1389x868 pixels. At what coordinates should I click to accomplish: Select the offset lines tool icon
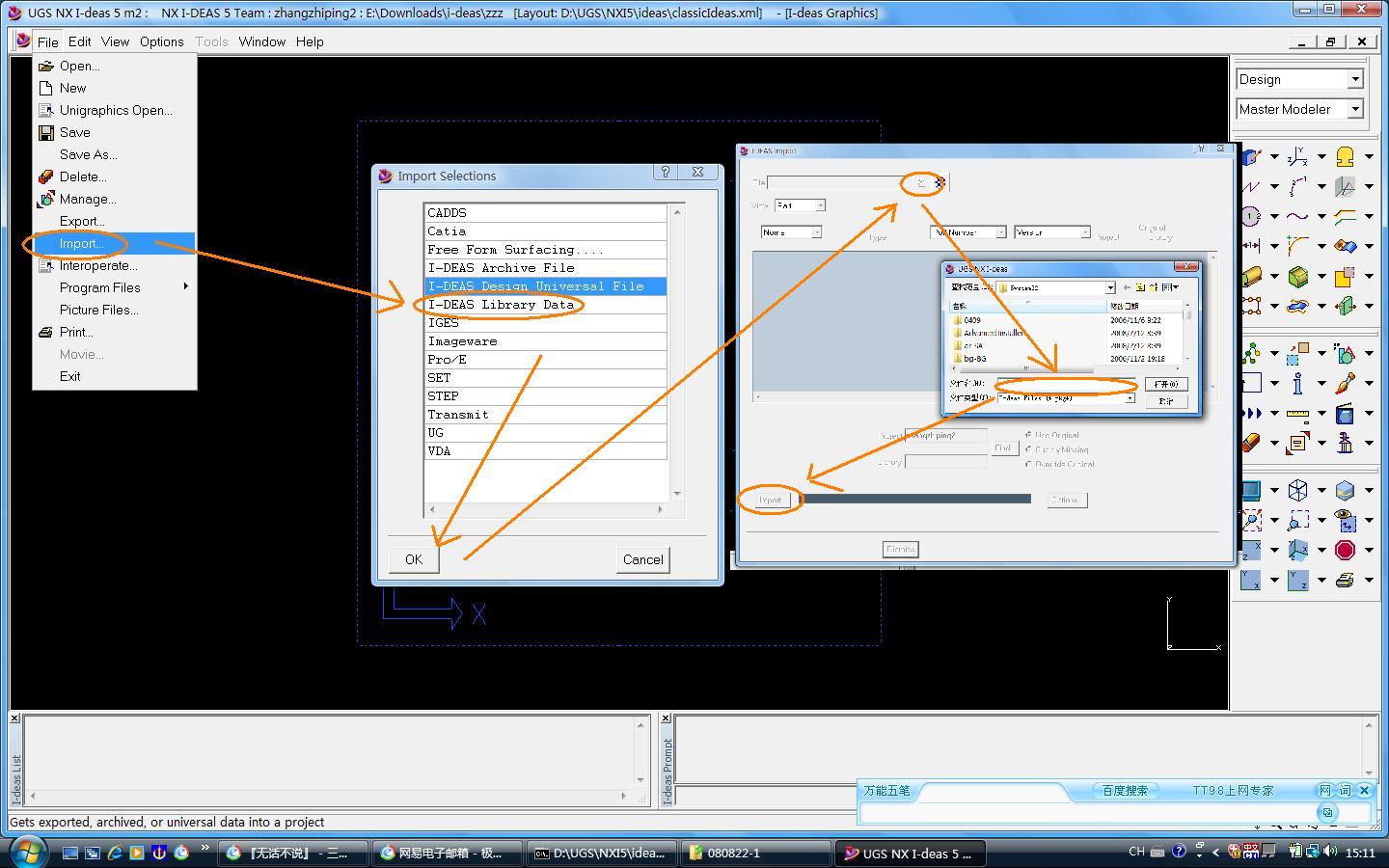[x=1345, y=216]
